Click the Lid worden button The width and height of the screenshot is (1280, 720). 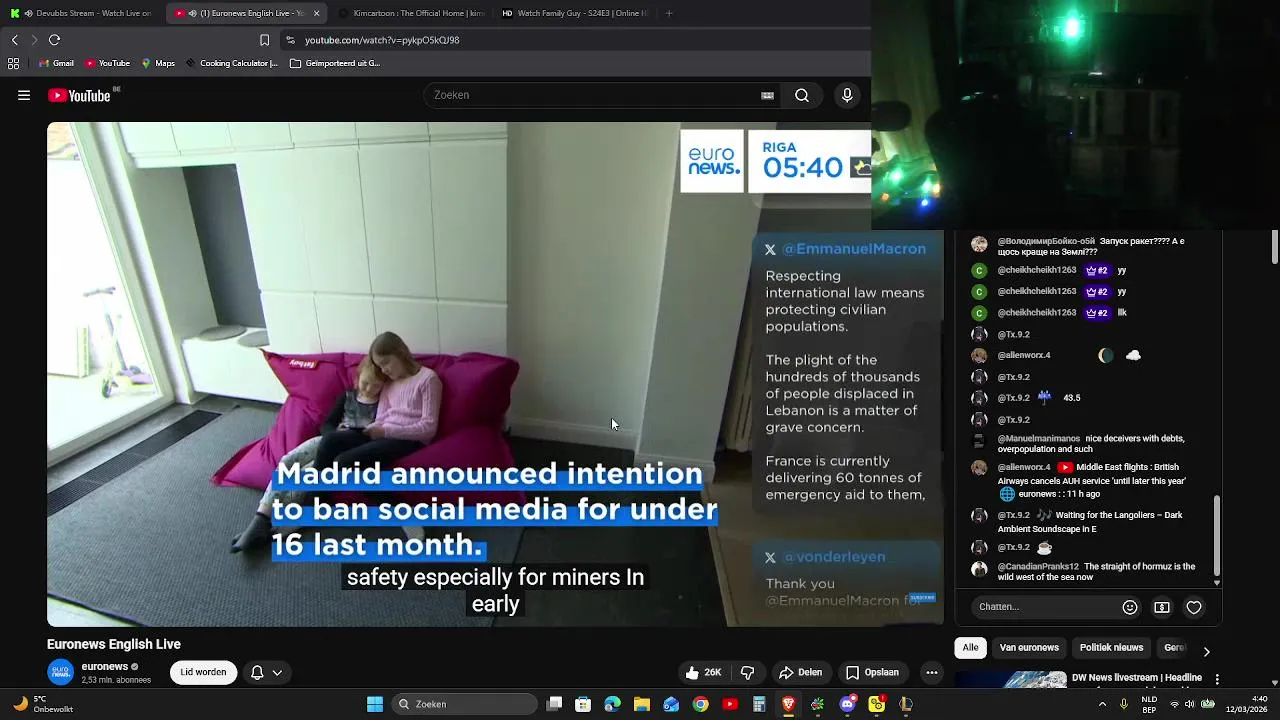203,673
